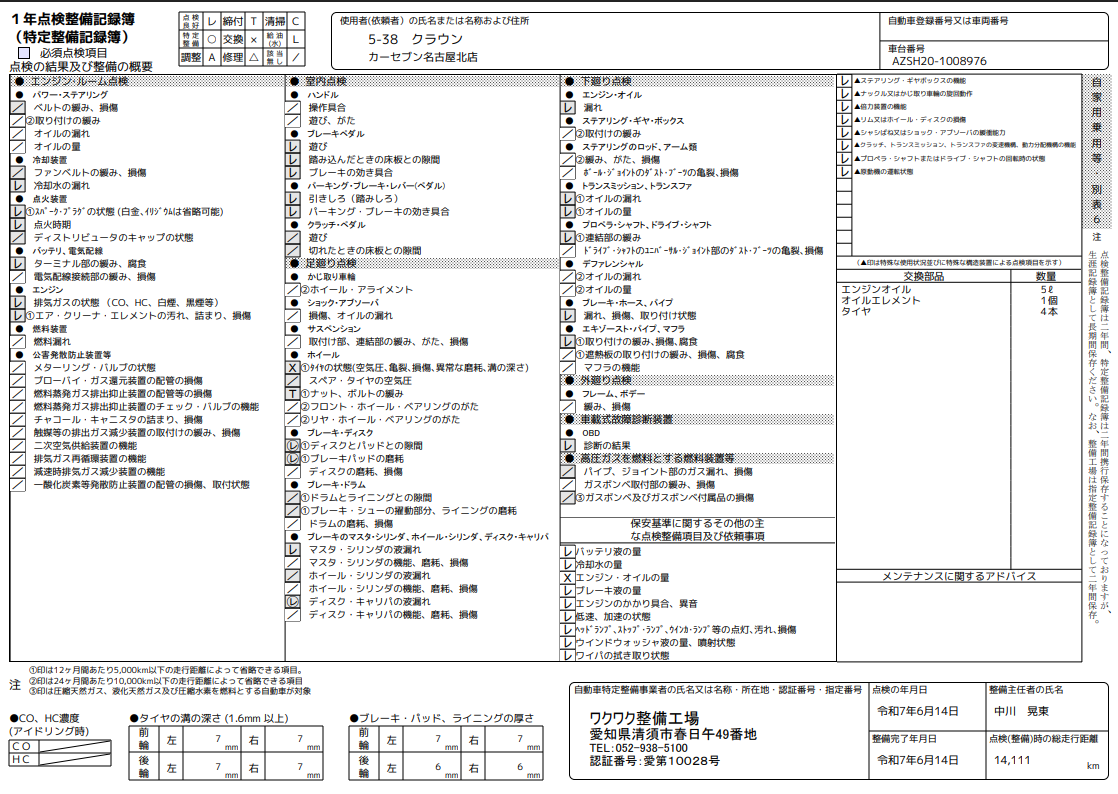This screenshot has width=1118, height=794.
Task: Toggle the エンジンのかかり具合、異音 checkbox
Action: coord(568,604)
